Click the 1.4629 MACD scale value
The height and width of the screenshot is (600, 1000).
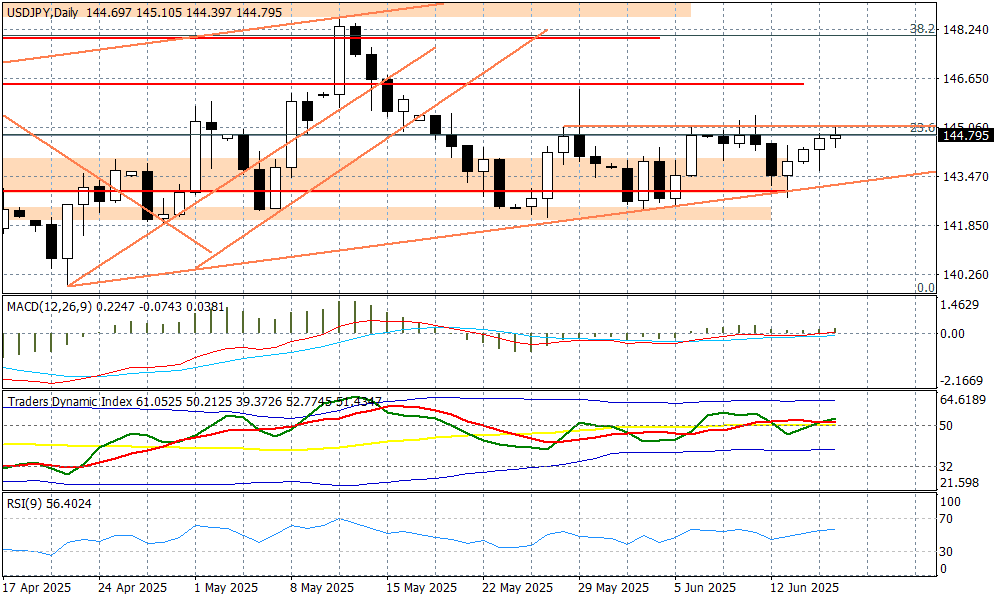[x=962, y=304]
